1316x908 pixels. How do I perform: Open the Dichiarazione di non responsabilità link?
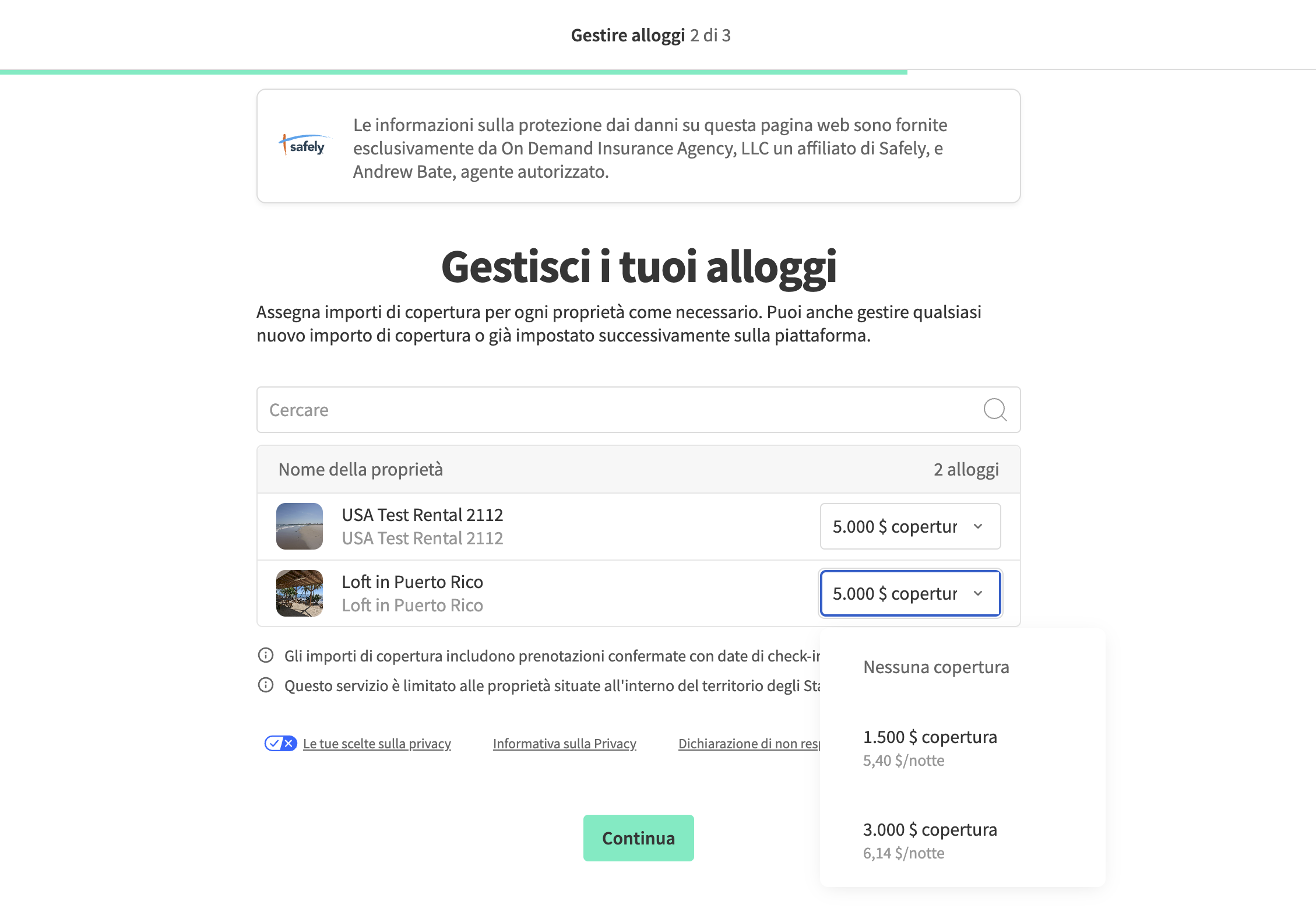pyautogui.click(x=748, y=744)
